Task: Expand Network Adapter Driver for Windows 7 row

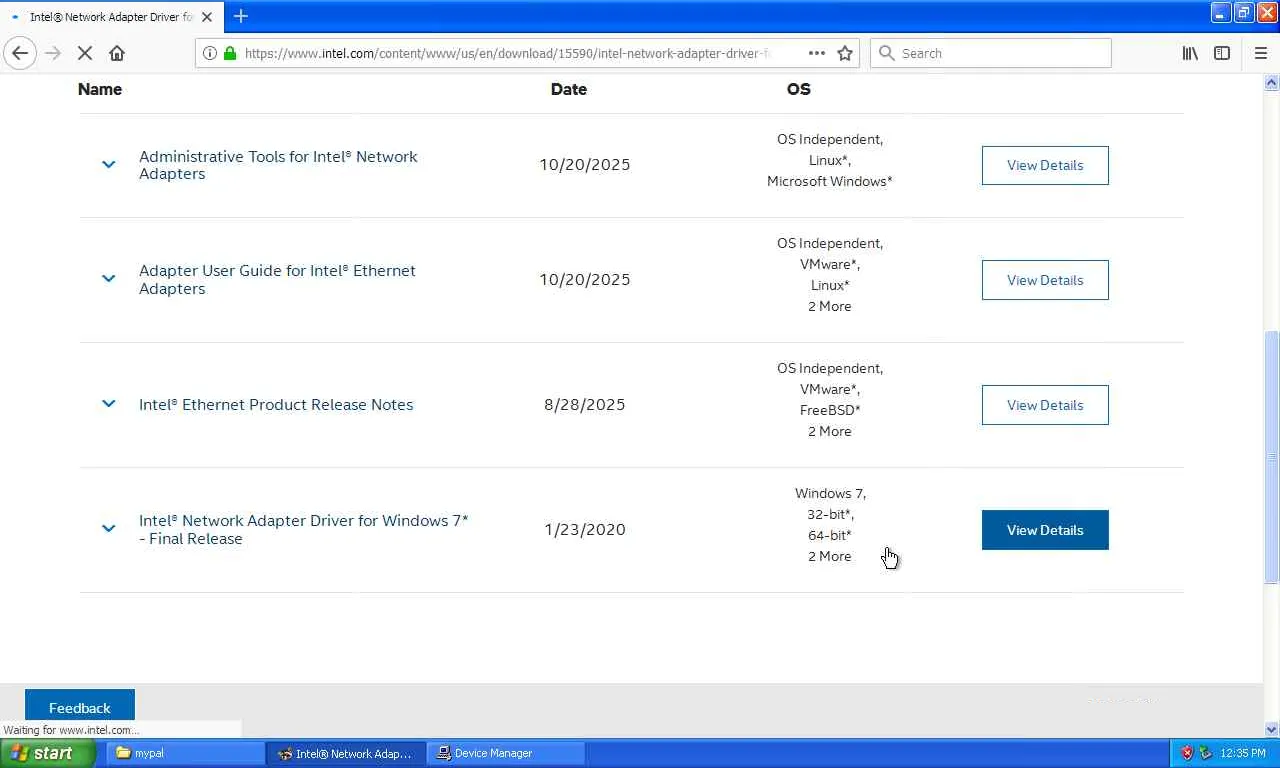Action: 108,528
